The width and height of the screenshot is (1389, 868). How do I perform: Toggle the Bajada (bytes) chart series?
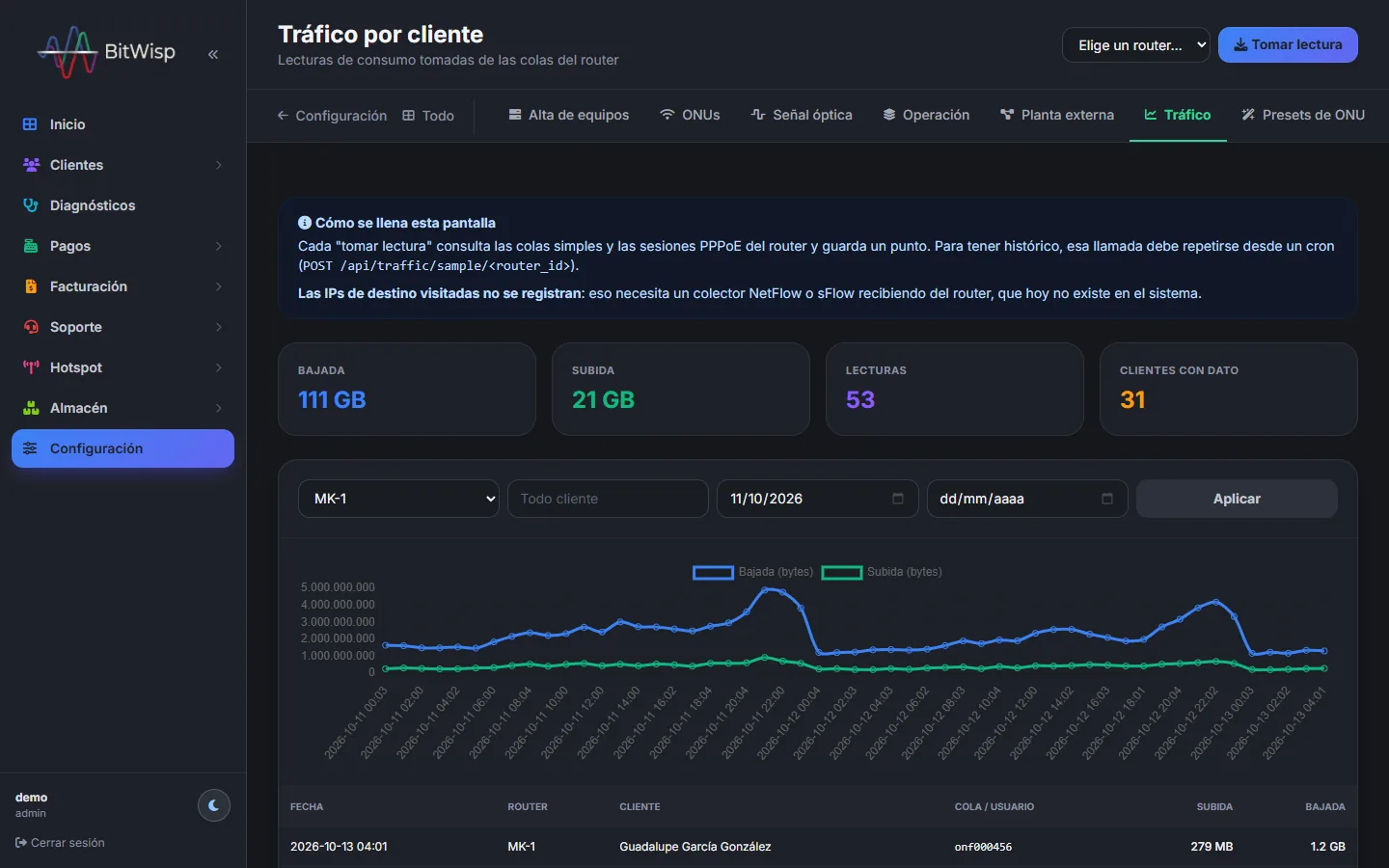[x=752, y=572]
